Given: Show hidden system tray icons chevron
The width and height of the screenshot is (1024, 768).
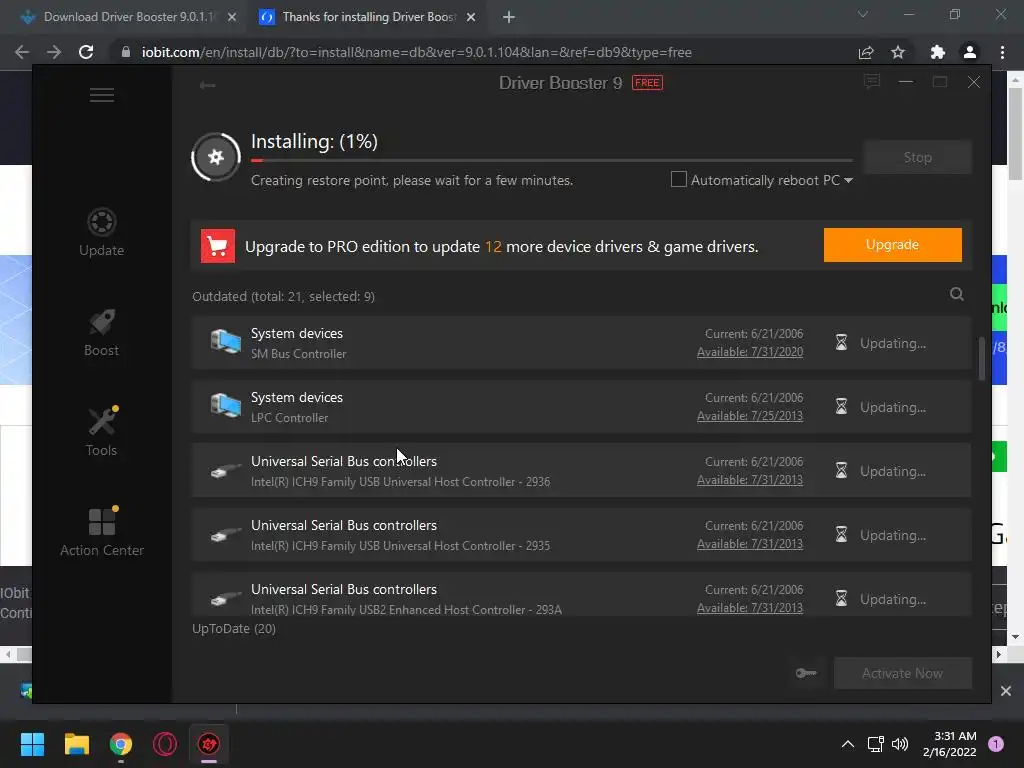Looking at the screenshot, I should tap(848, 744).
